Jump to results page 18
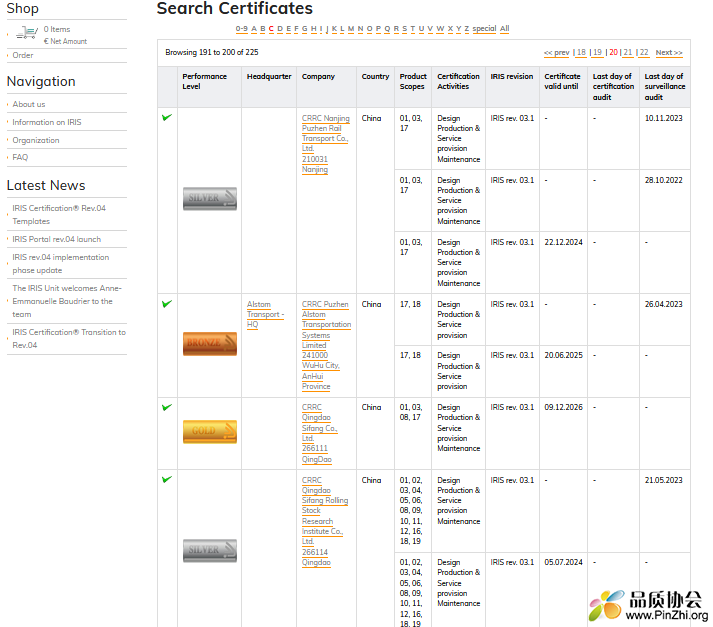 tap(581, 53)
